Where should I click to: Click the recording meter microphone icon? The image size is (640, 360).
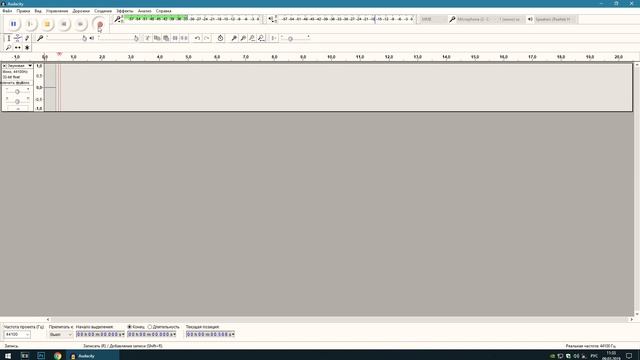(x=118, y=19)
